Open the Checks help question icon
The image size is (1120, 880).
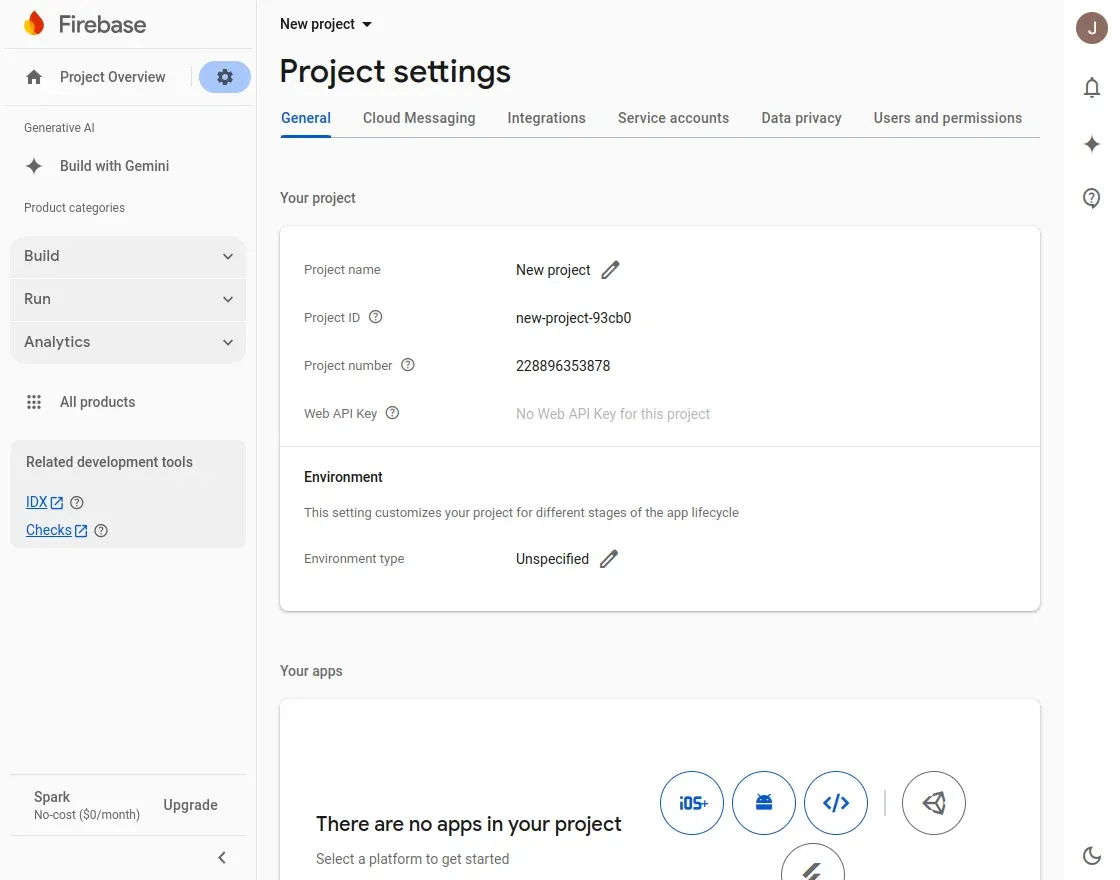coord(101,531)
